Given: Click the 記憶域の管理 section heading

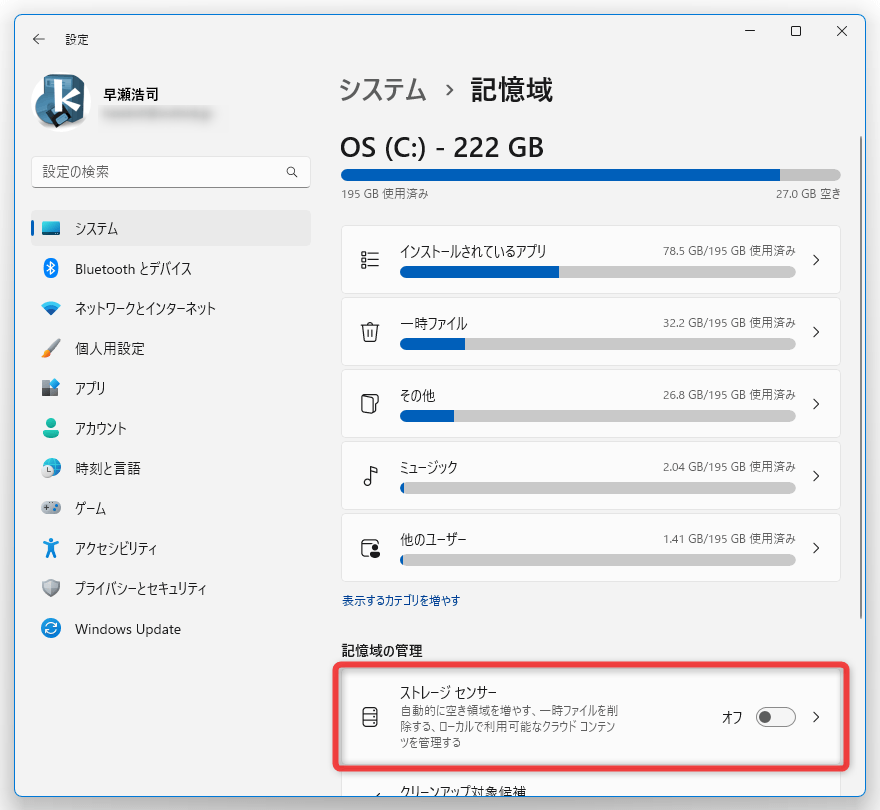Looking at the screenshot, I should (x=382, y=651).
